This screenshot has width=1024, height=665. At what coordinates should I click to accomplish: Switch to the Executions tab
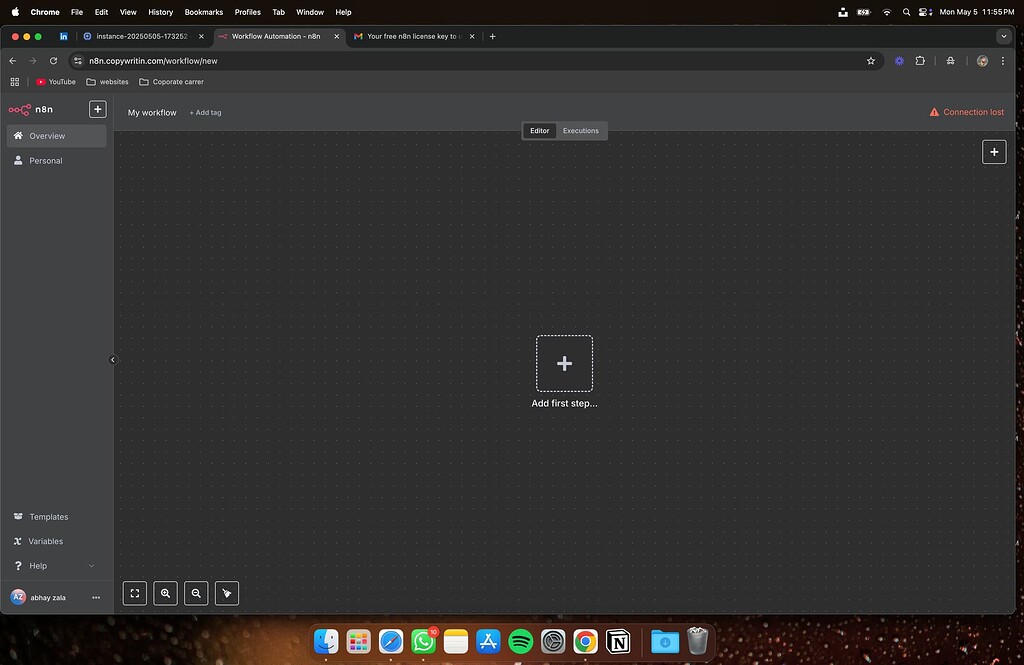[x=581, y=130]
